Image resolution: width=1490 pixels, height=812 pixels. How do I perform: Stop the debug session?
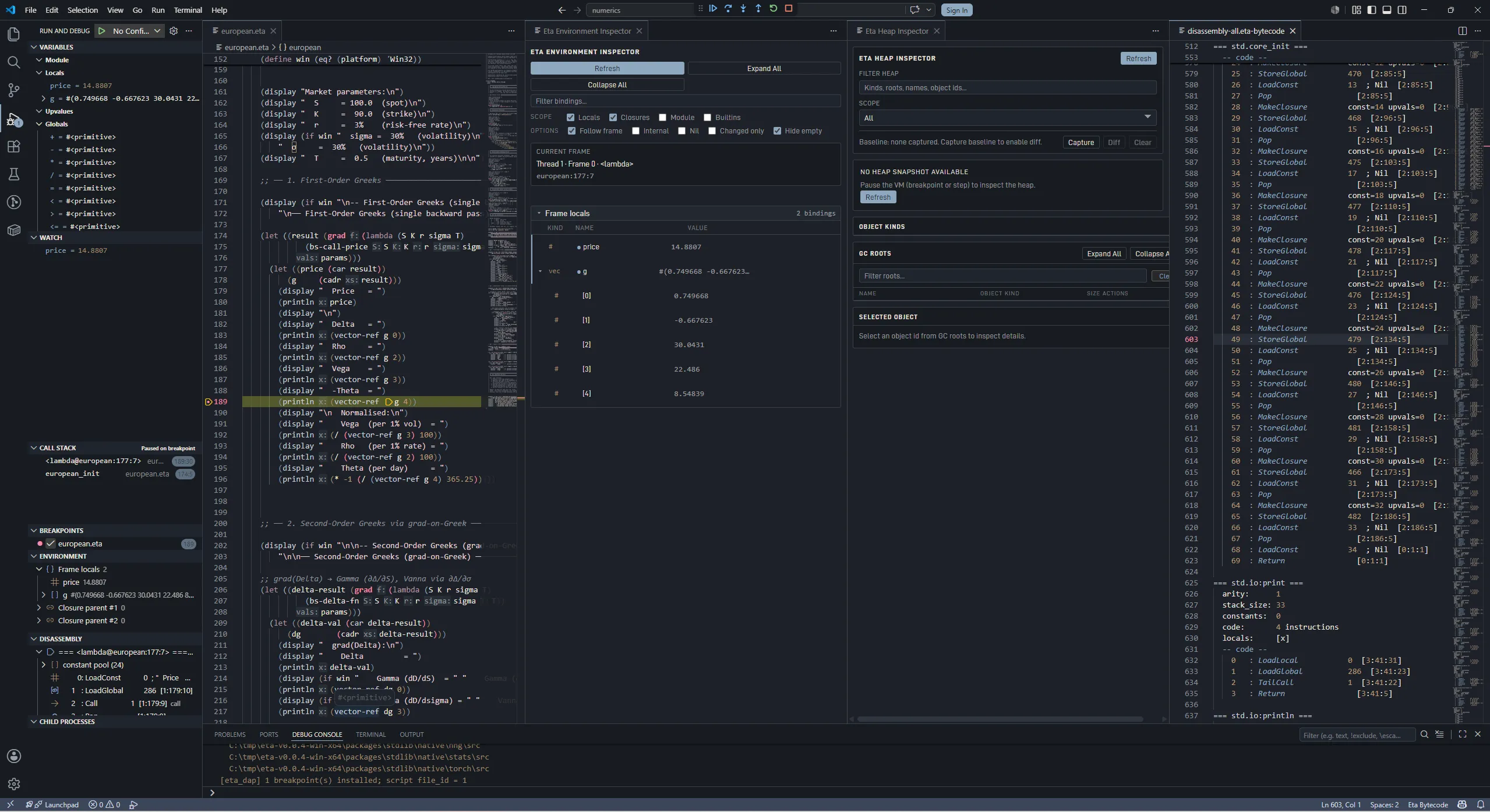(789, 9)
